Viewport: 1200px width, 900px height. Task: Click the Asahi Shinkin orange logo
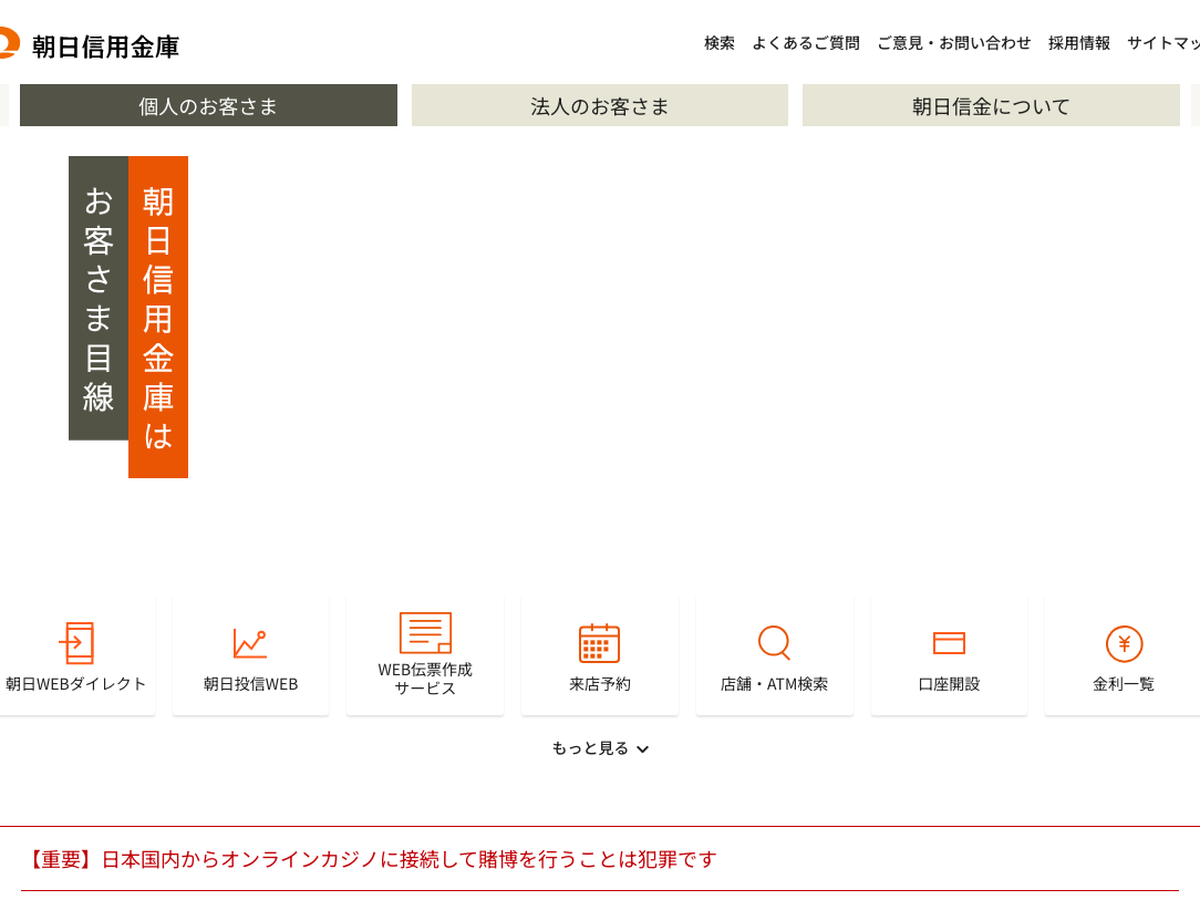tap(8, 44)
